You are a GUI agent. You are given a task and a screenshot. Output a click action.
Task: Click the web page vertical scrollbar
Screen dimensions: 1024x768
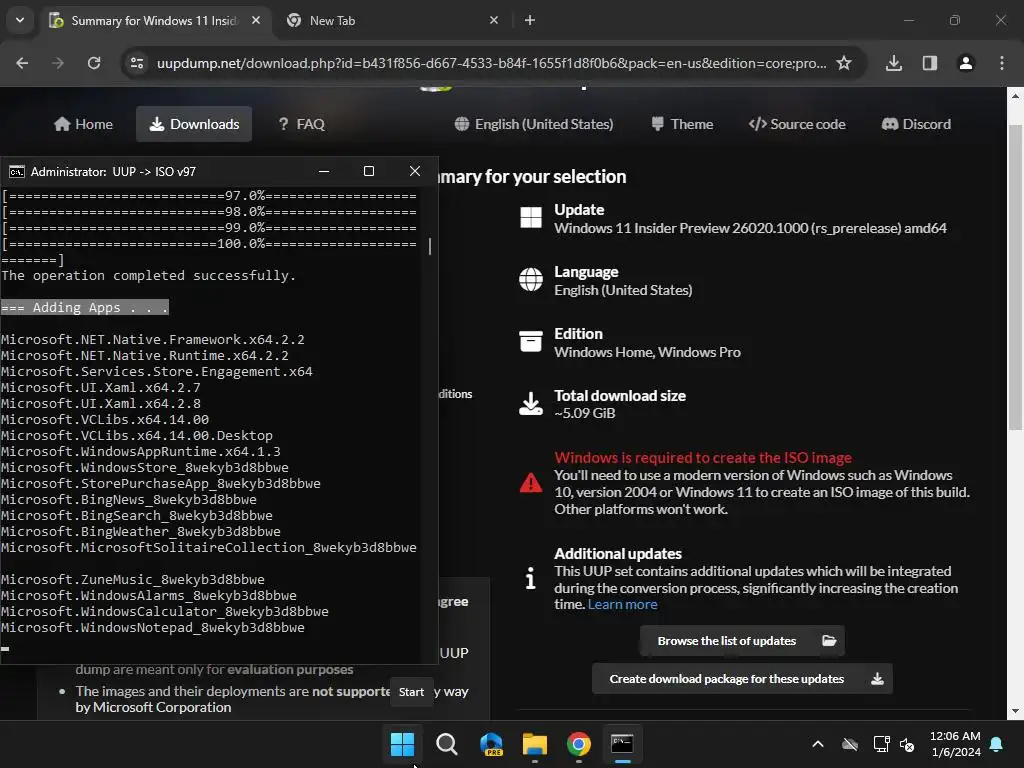click(x=1015, y=278)
